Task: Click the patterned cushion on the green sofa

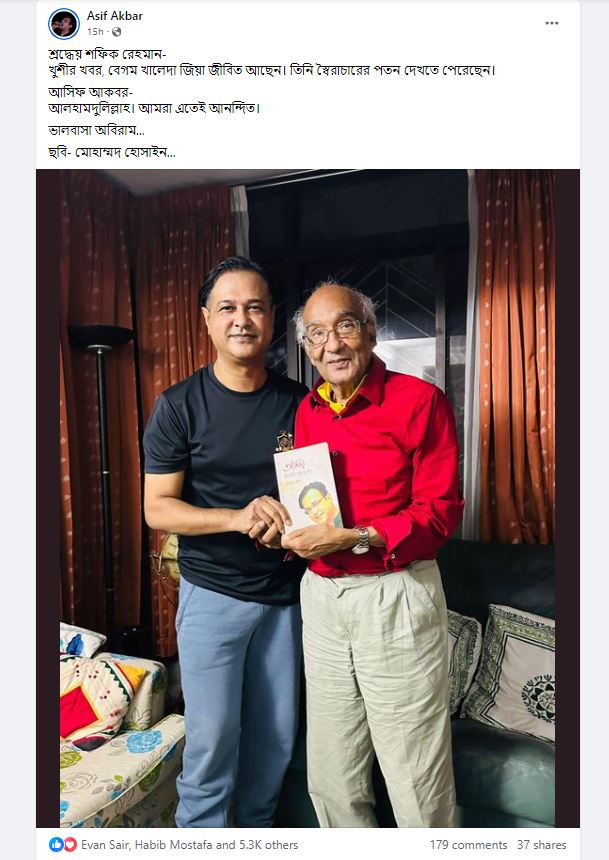Action: (510, 670)
